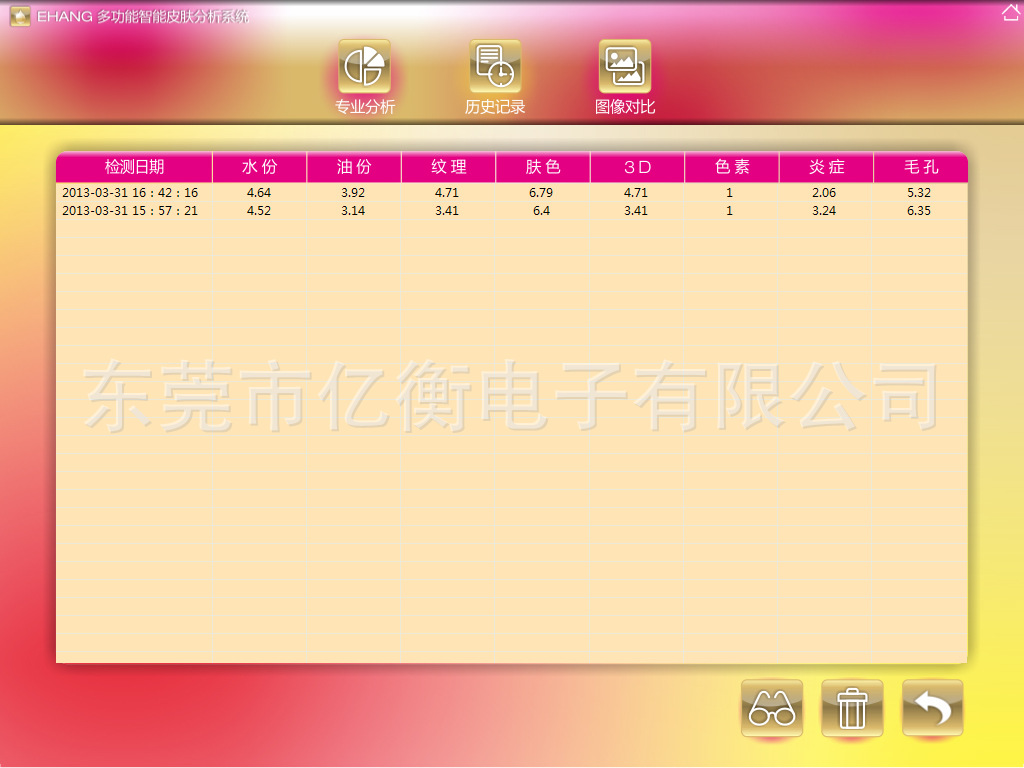Click the 毛孔 column header
This screenshot has height=768, width=1024.
(919, 167)
